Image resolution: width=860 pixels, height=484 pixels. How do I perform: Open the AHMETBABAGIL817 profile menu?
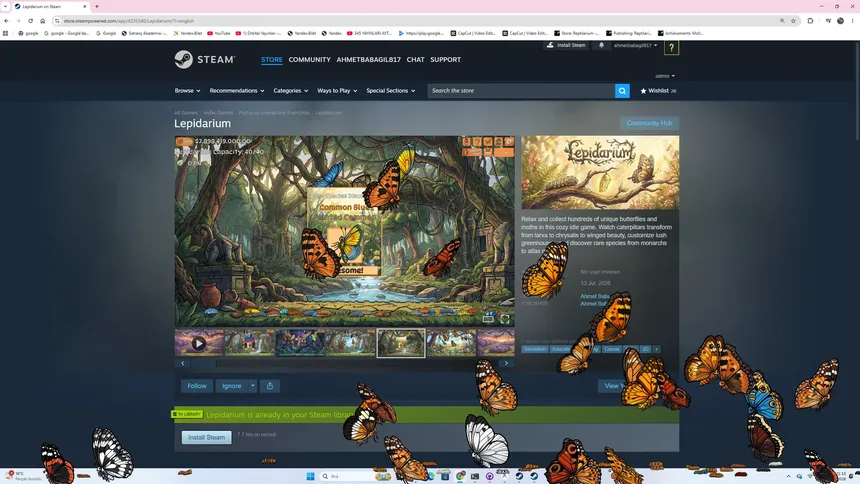[x=369, y=59]
